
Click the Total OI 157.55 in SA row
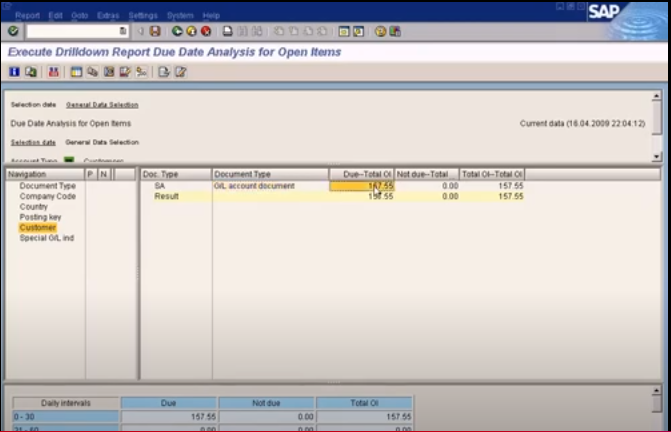511,186
